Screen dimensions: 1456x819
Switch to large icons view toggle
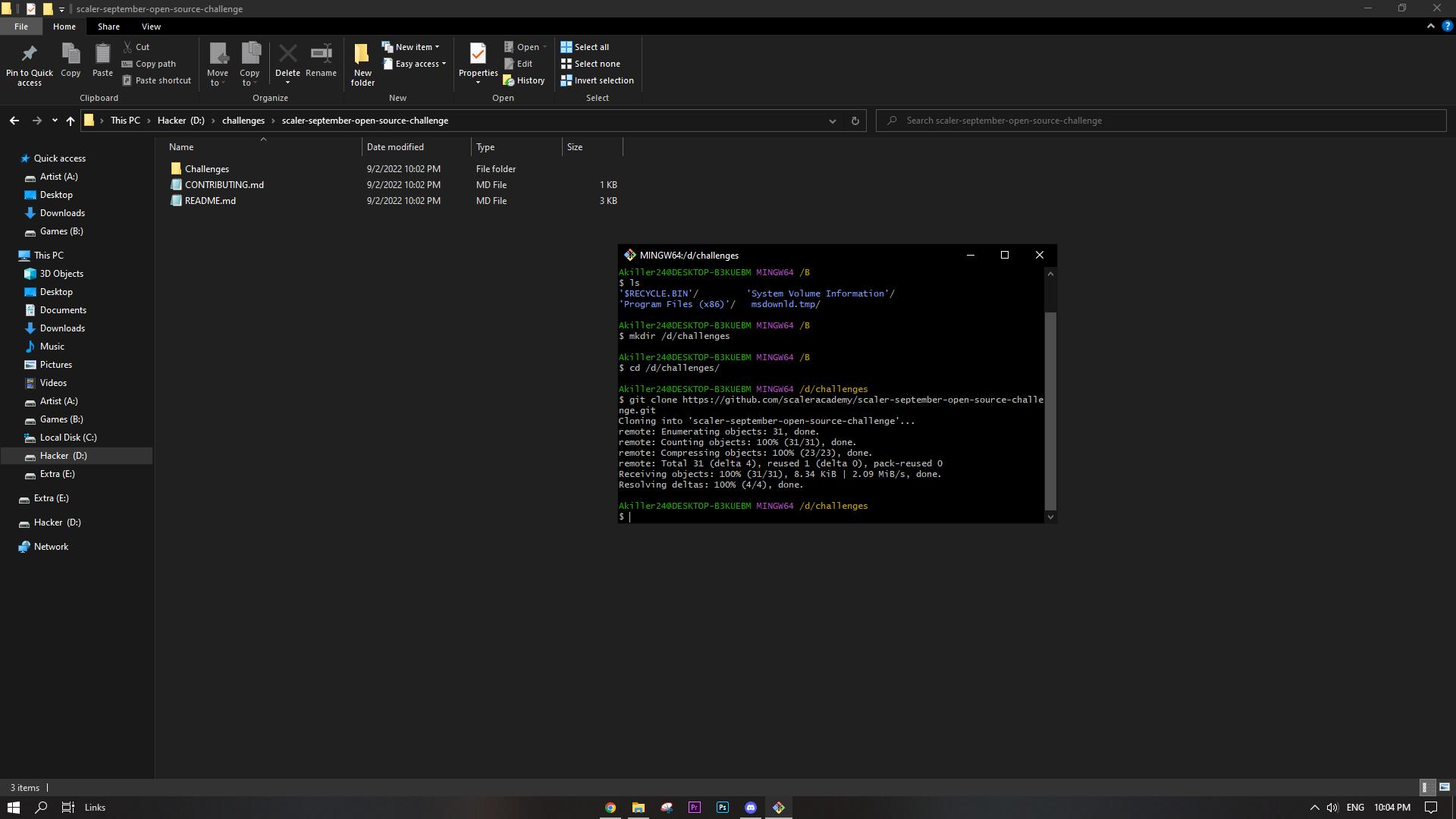[x=1444, y=787]
